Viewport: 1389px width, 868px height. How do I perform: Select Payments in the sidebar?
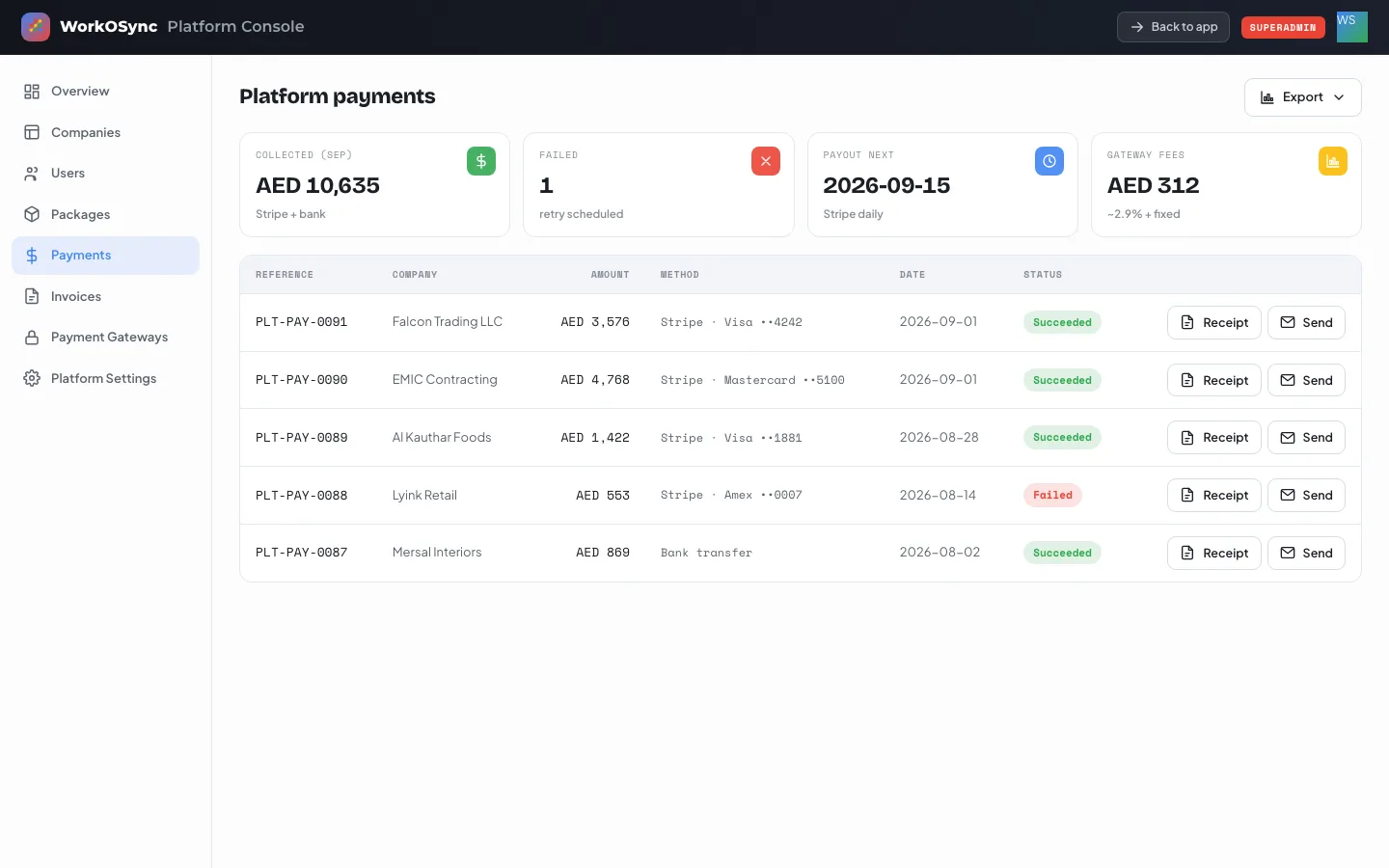pyautogui.click(x=106, y=256)
